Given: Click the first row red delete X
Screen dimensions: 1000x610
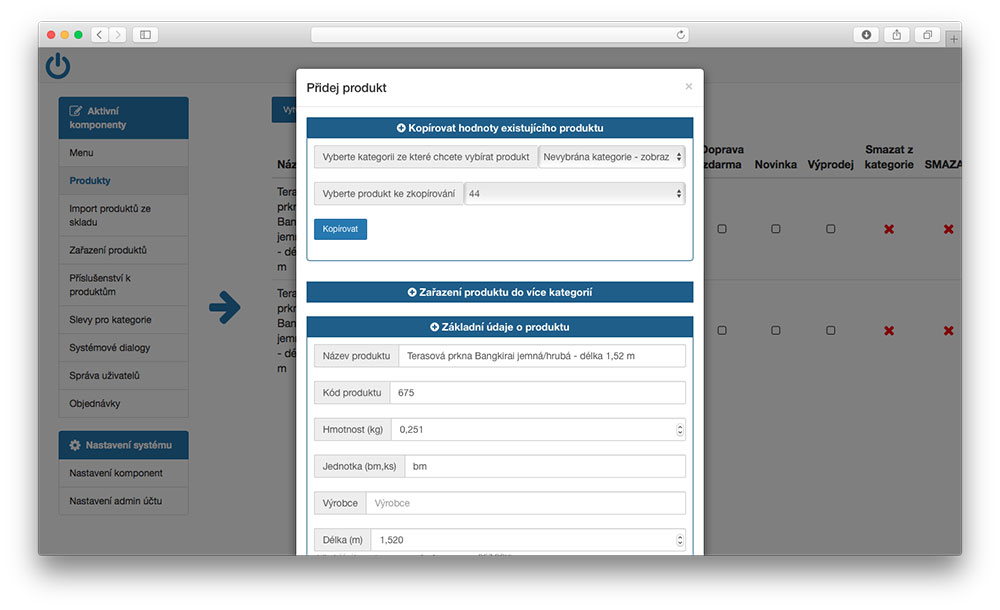Looking at the screenshot, I should pos(948,229).
